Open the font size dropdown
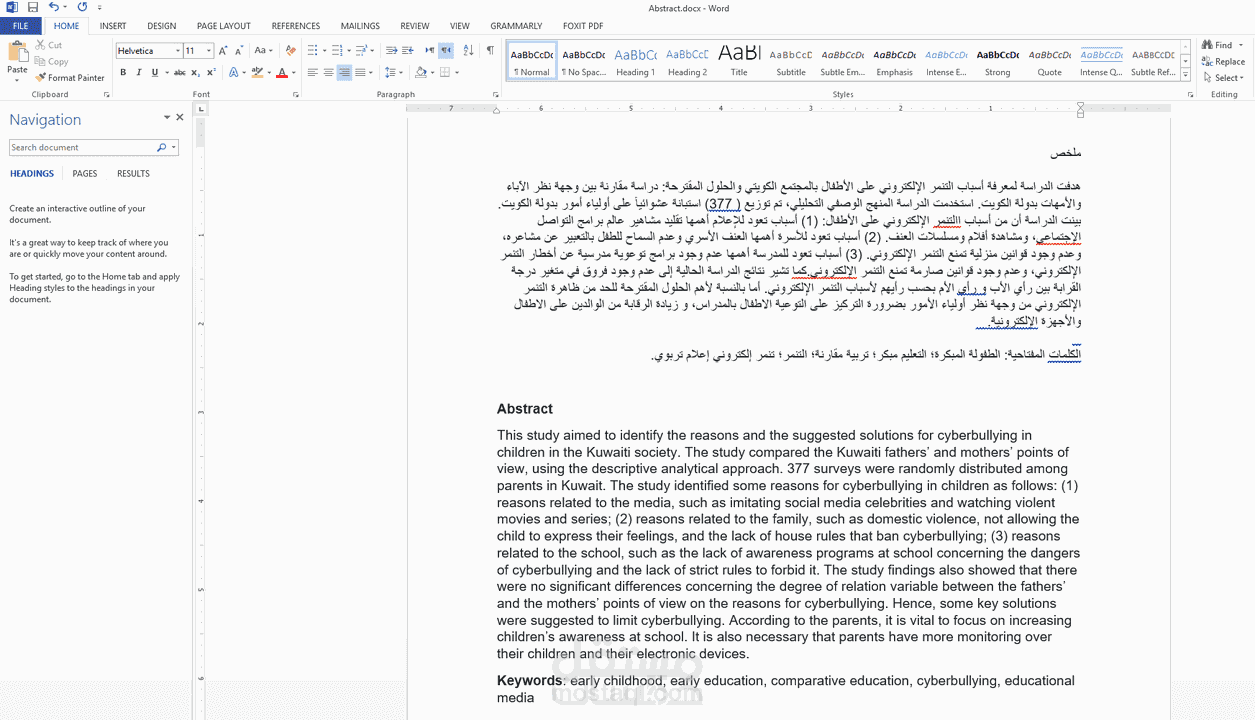 [x=208, y=51]
